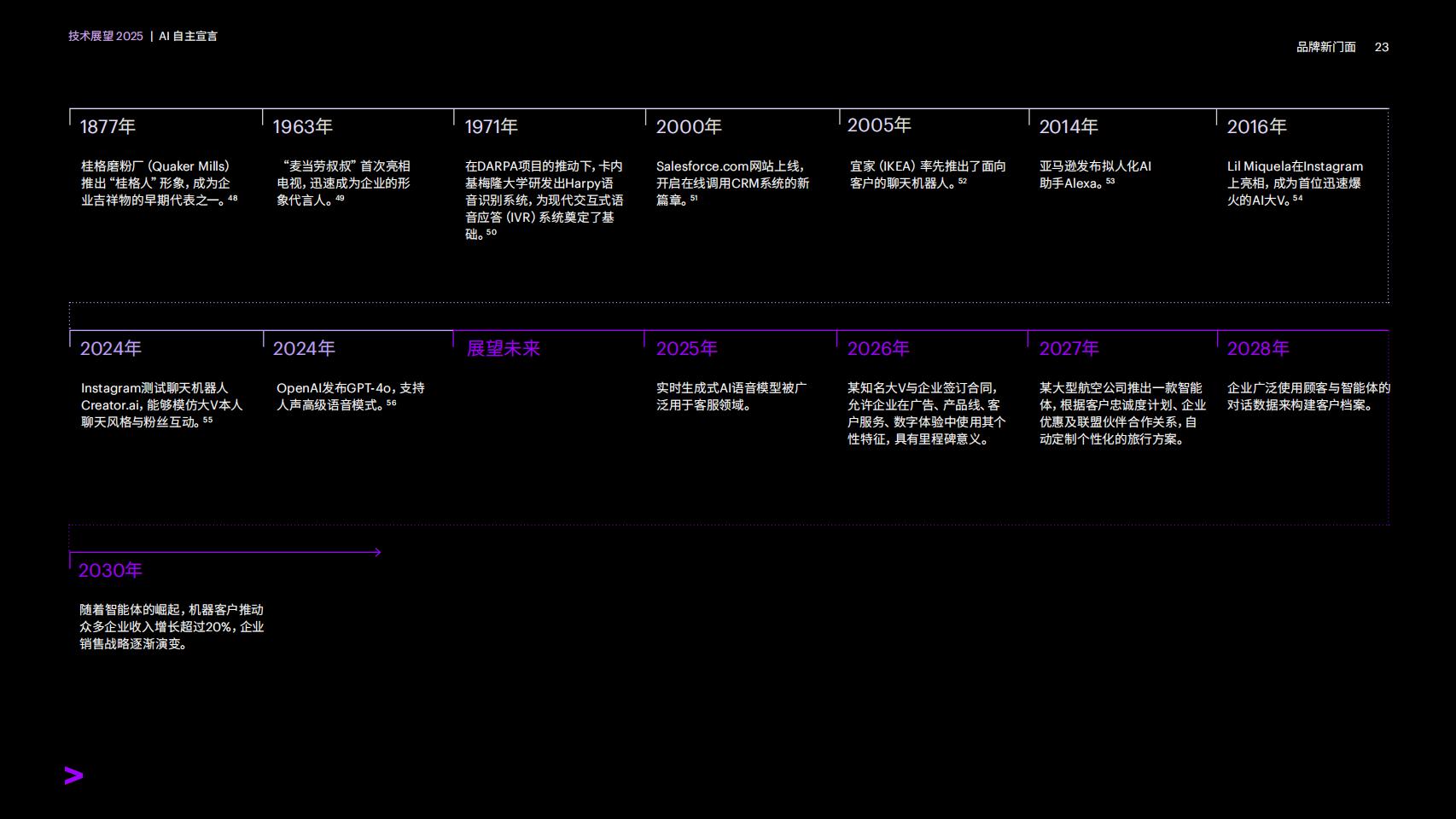Image resolution: width=1456 pixels, height=819 pixels.
Task: Click the Quaker Mills "桂格人" paragraph
Action: tap(159, 183)
